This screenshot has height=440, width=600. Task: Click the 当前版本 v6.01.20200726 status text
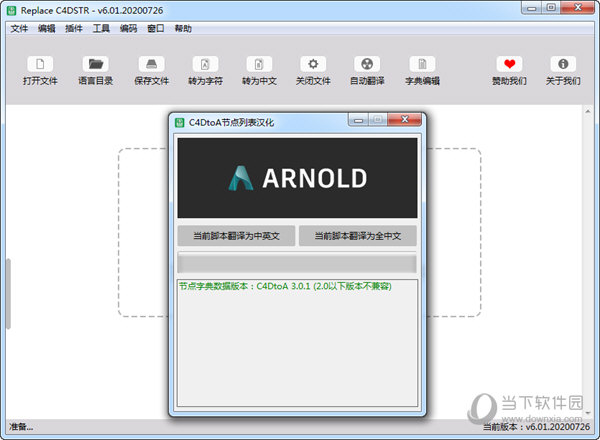(536, 427)
